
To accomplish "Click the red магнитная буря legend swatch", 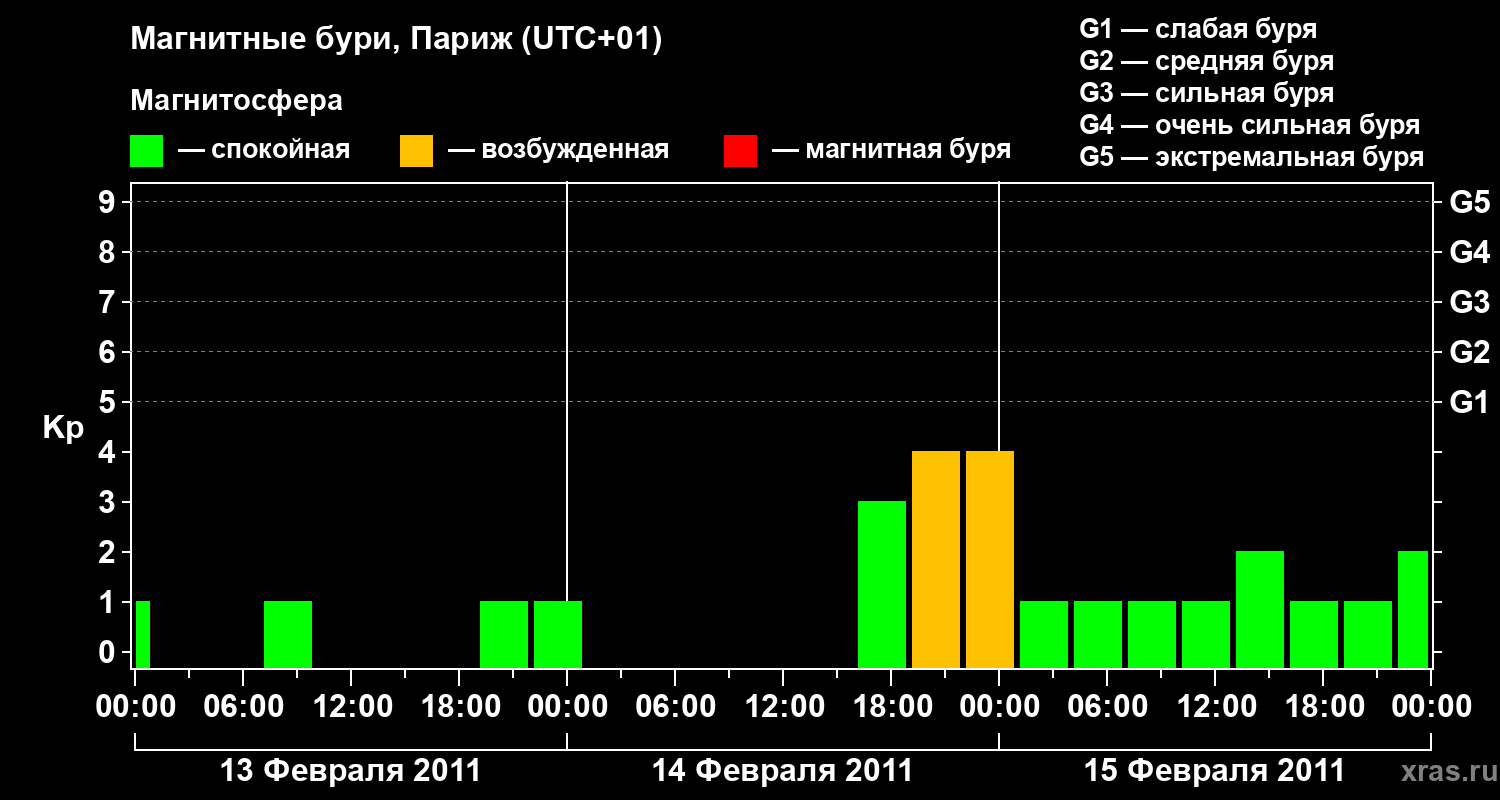I will 740,151.
